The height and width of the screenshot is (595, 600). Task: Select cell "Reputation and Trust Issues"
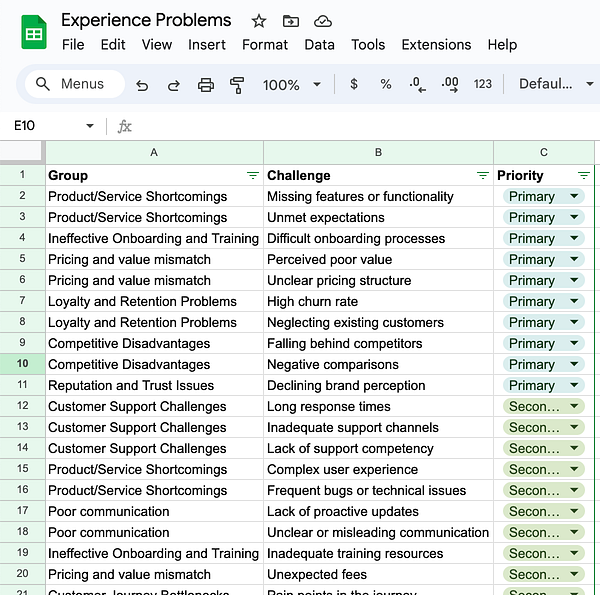click(x=154, y=385)
